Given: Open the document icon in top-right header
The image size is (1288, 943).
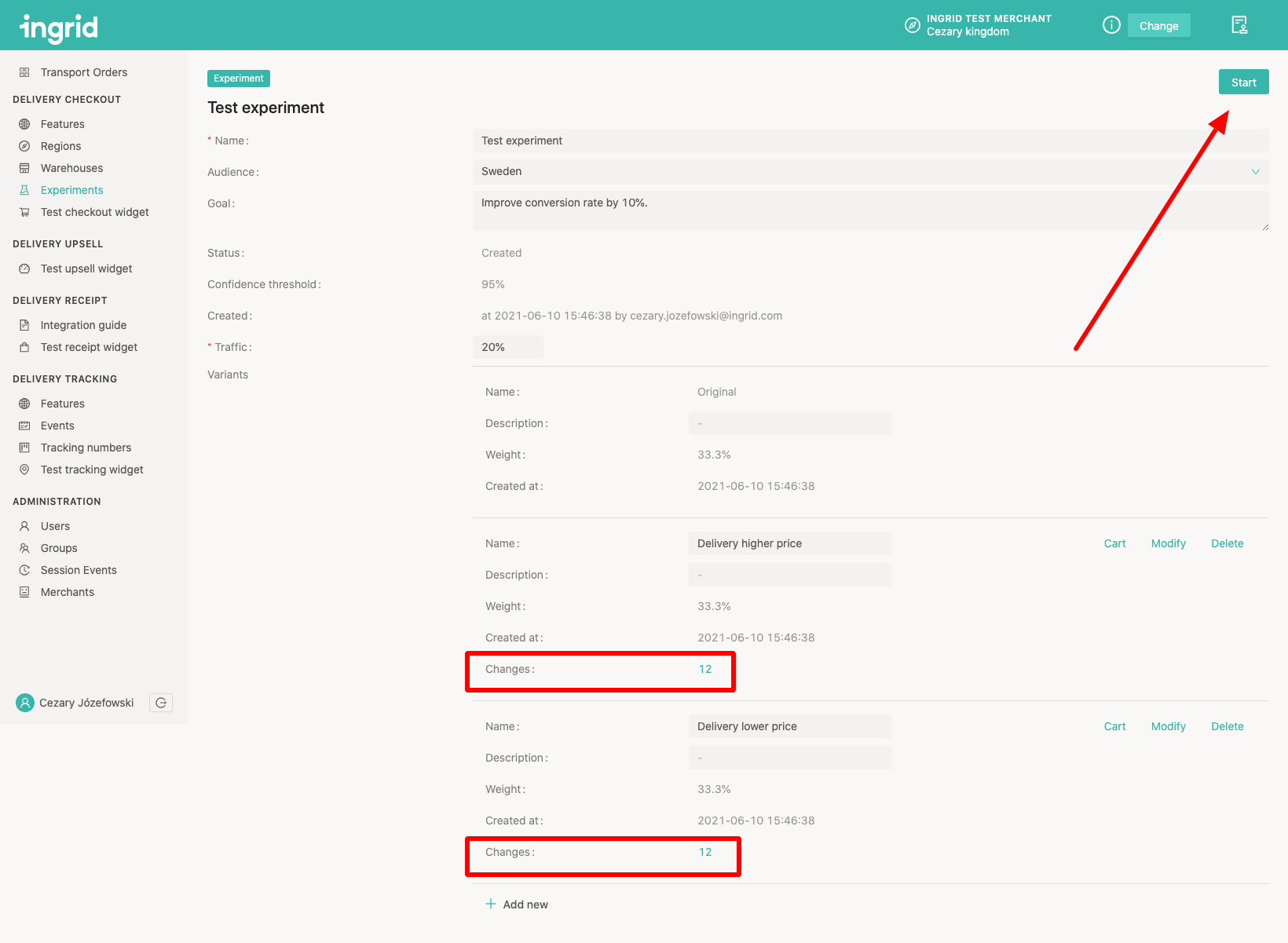Looking at the screenshot, I should pos(1239,25).
